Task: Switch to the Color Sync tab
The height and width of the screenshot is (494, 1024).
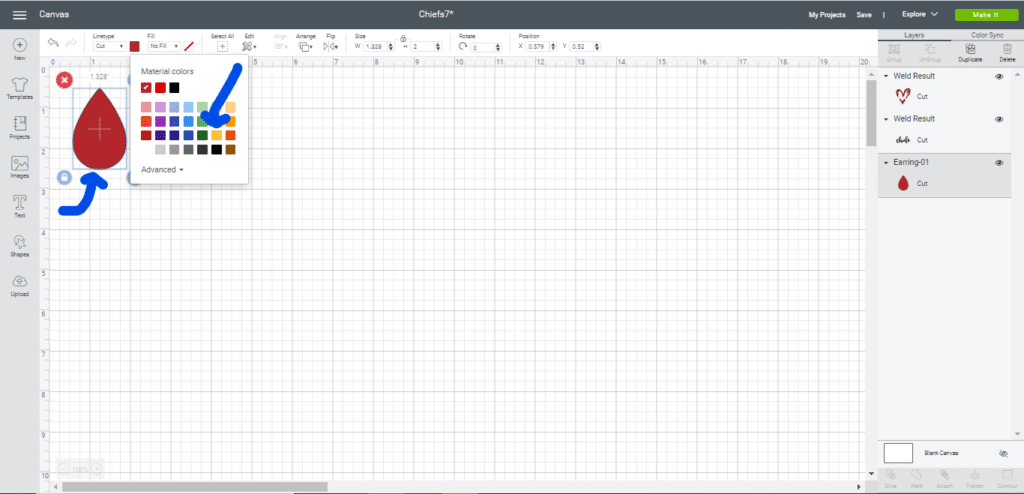Action: (986, 35)
